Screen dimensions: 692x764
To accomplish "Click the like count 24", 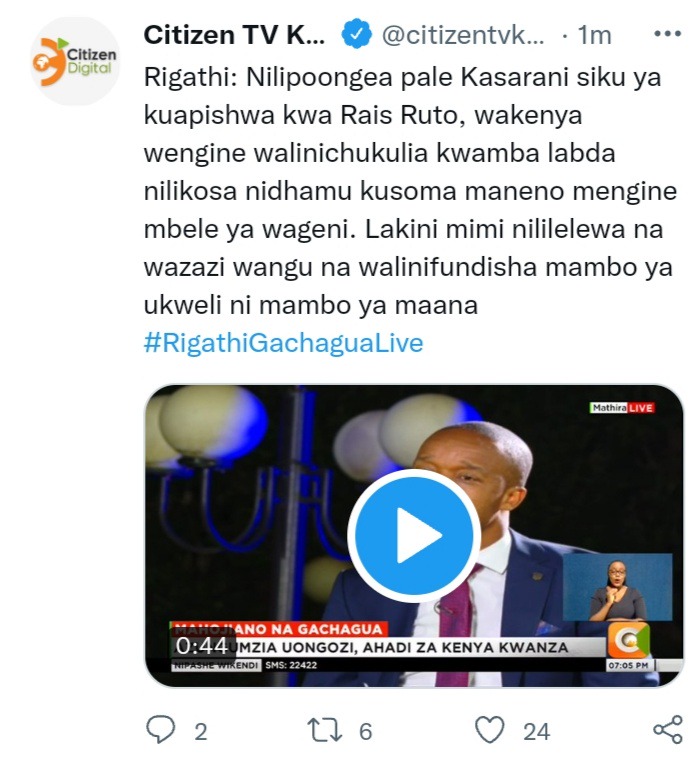I will (537, 732).
